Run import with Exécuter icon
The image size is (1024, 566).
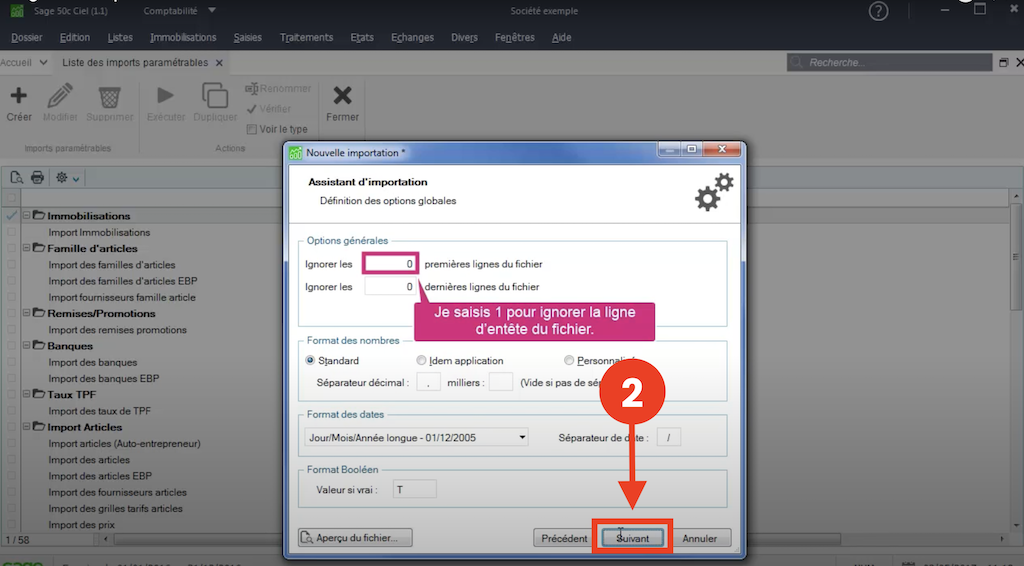point(165,96)
